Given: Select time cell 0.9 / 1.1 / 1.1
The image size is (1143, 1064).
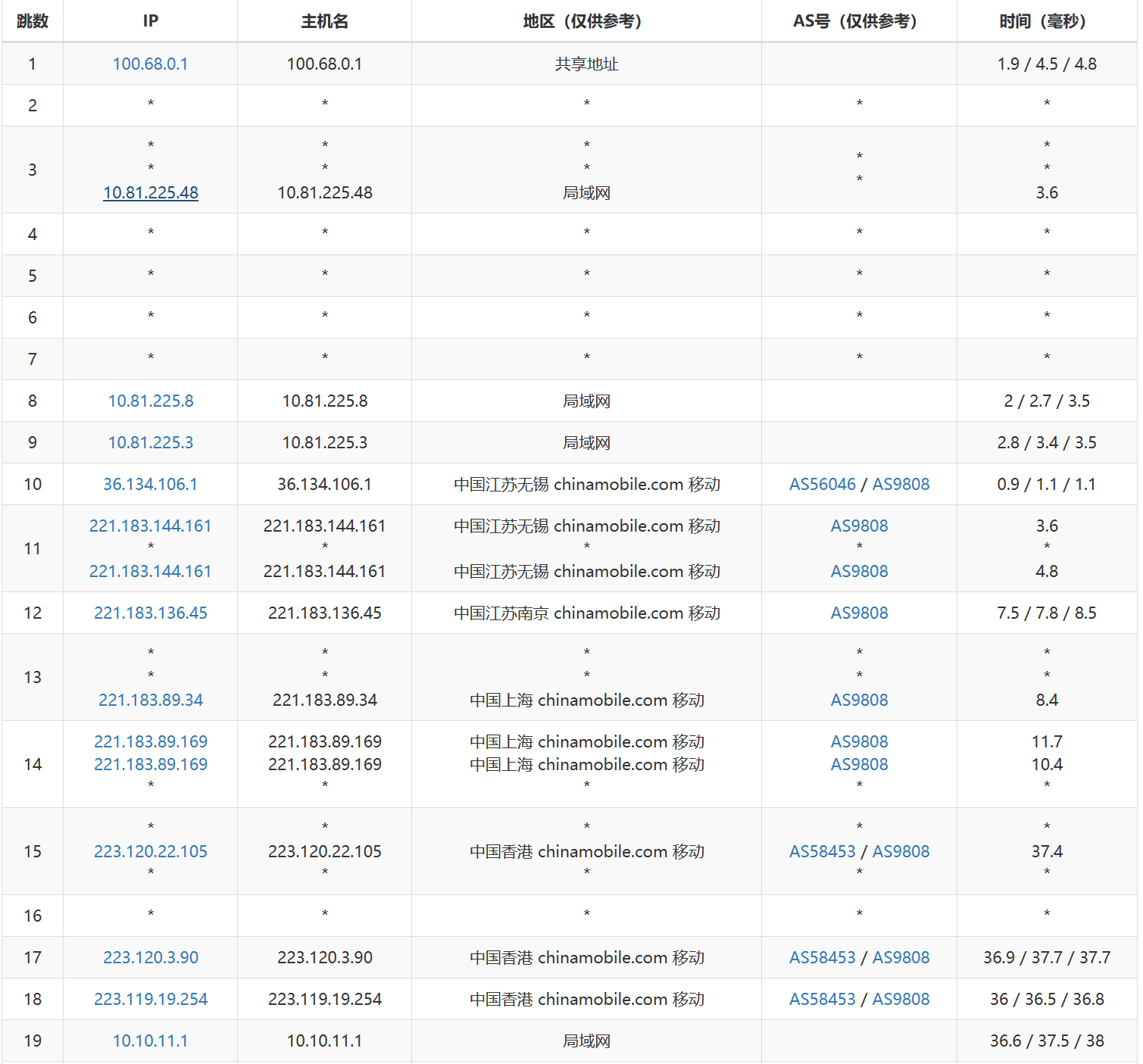Looking at the screenshot, I should coord(1047,484).
